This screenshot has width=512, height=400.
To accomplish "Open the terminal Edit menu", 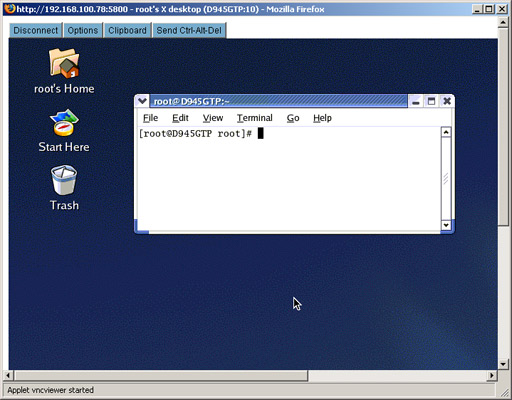I will [180, 118].
